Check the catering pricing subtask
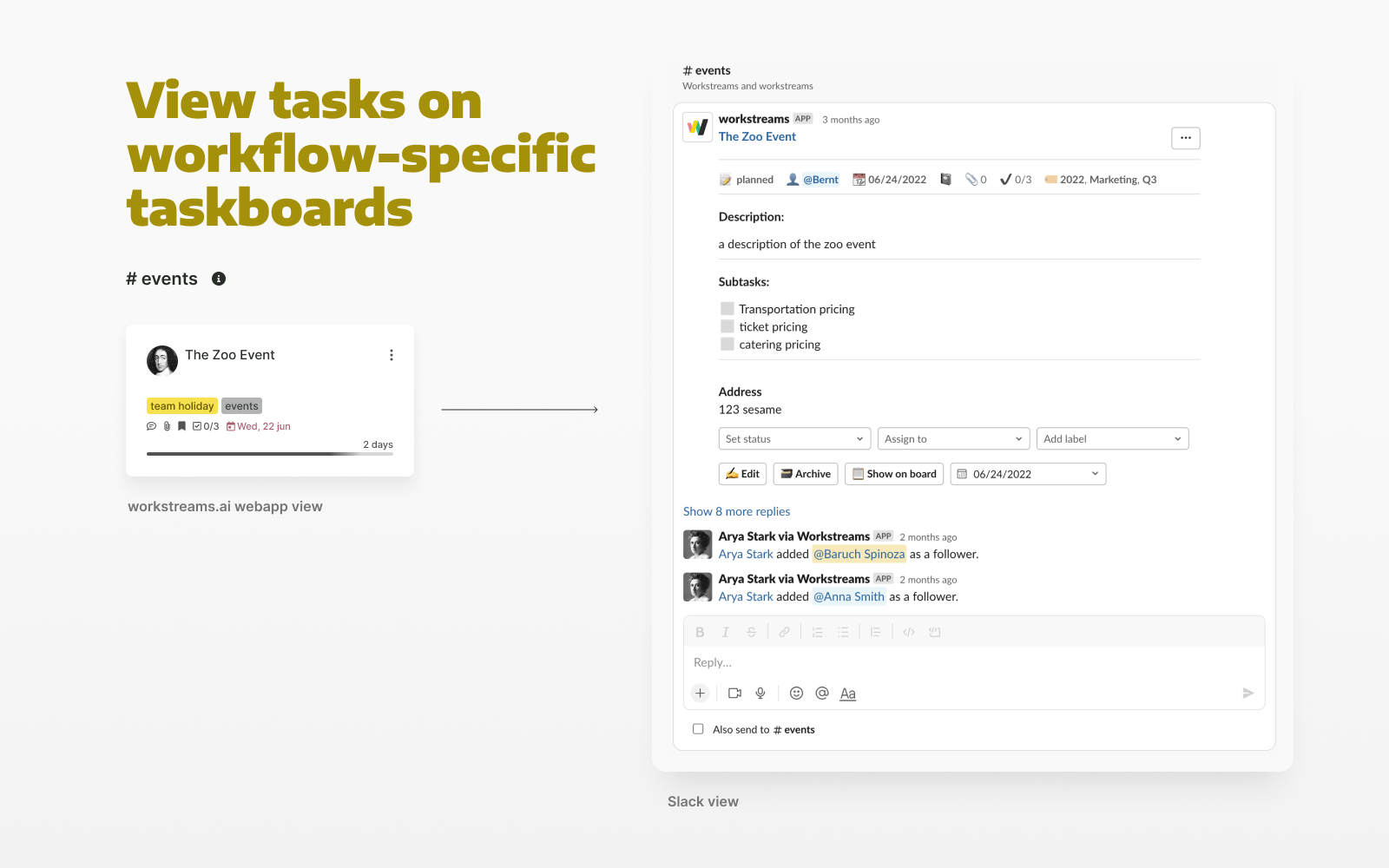 pyautogui.click(x=727, y=345)
